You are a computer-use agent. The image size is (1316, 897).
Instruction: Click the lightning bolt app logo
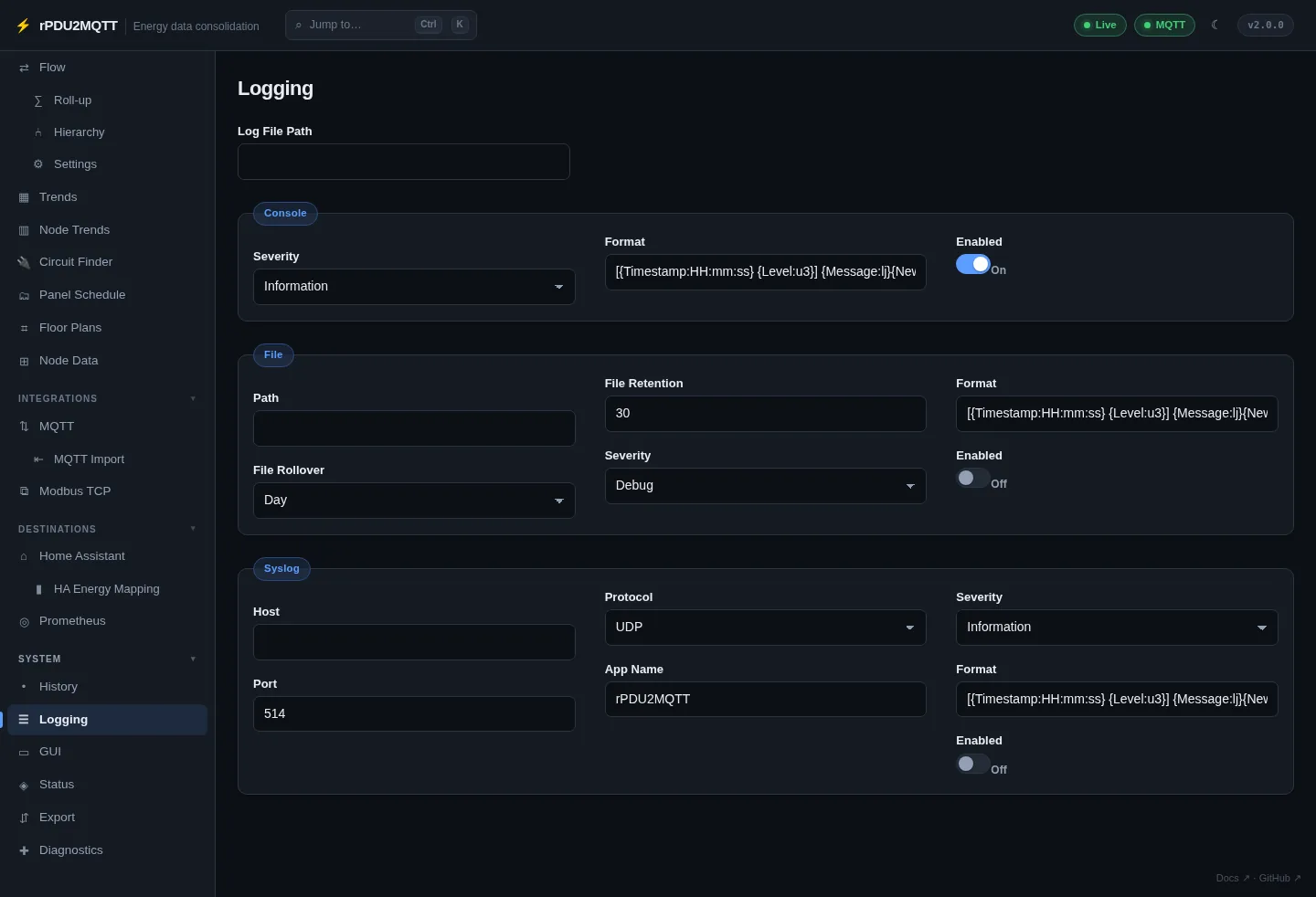click(23, 26)
